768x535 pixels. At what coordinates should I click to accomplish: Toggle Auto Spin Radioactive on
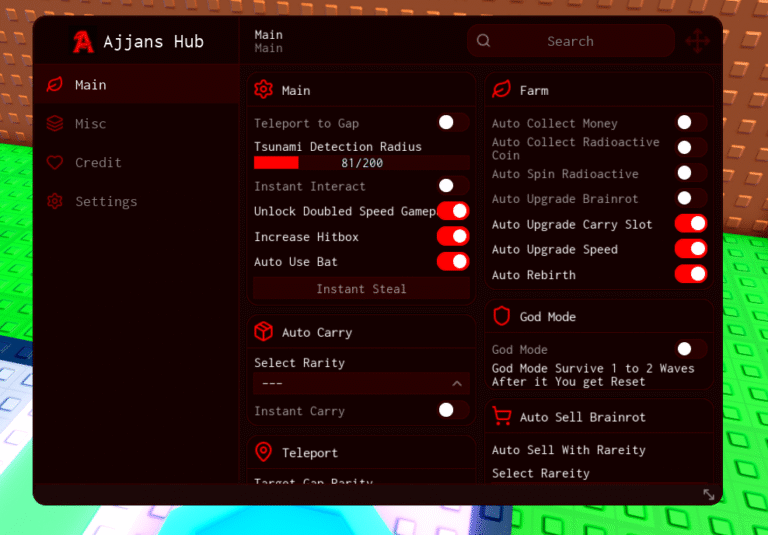point(691,173)
